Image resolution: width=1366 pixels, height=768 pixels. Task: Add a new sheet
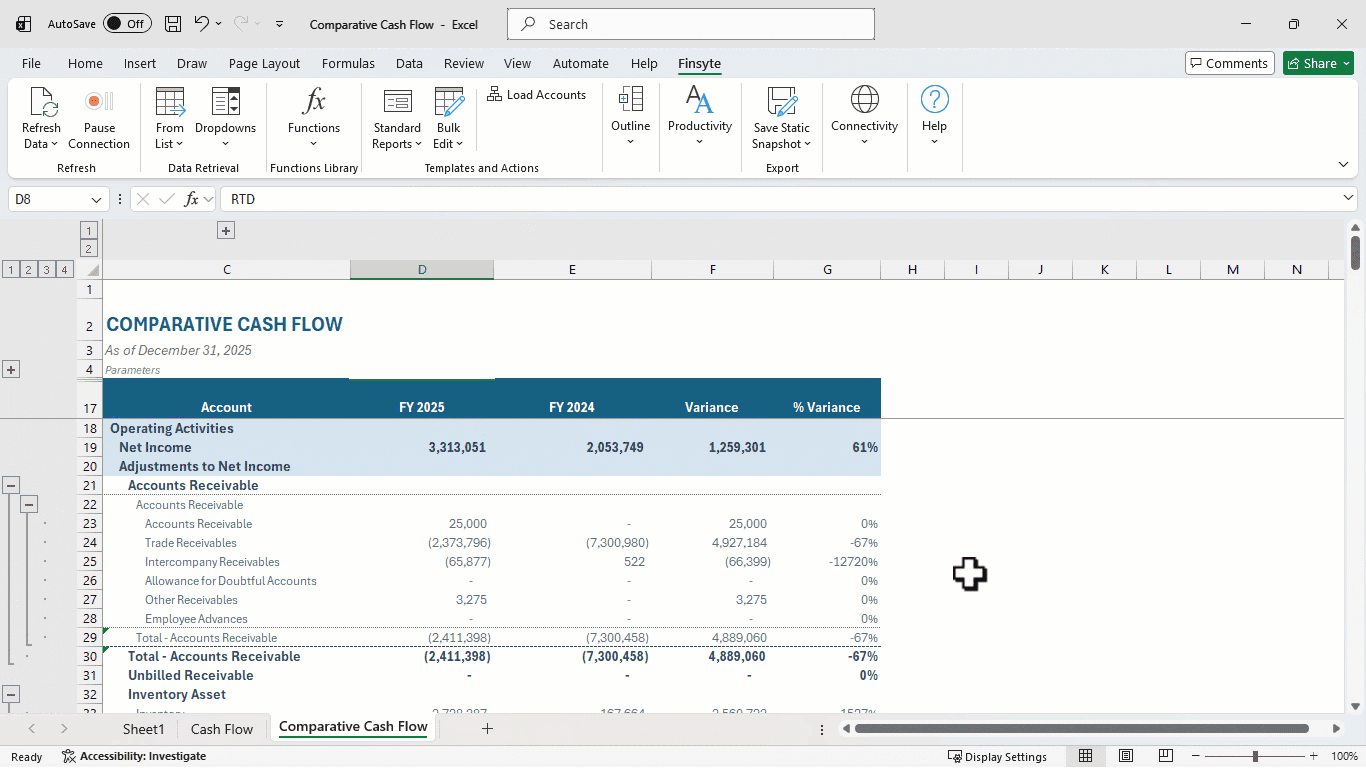pos(487,729)
